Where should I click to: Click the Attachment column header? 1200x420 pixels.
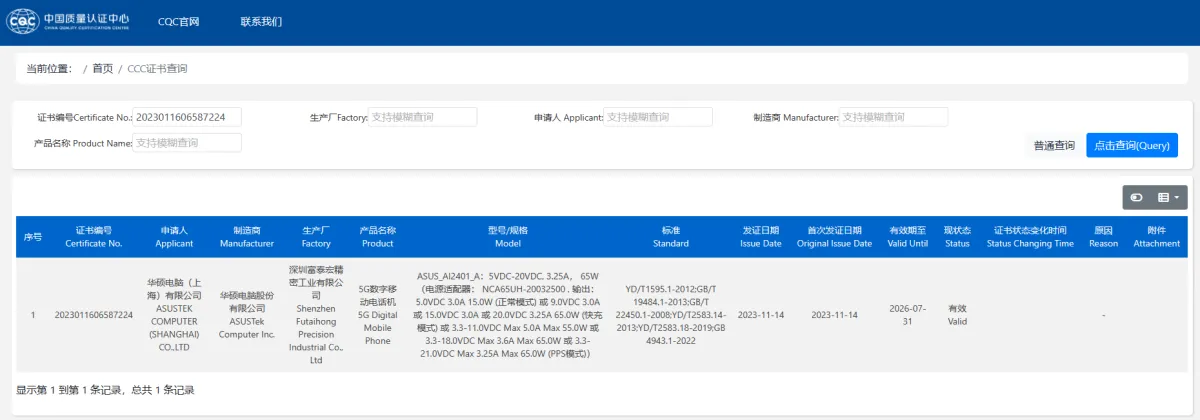point(1157,237)
